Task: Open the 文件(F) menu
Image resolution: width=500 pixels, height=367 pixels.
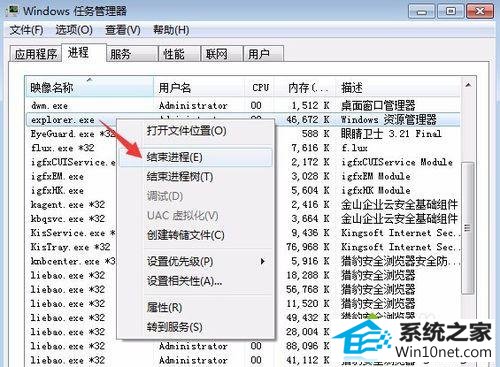Action: (x=26, y=30)
